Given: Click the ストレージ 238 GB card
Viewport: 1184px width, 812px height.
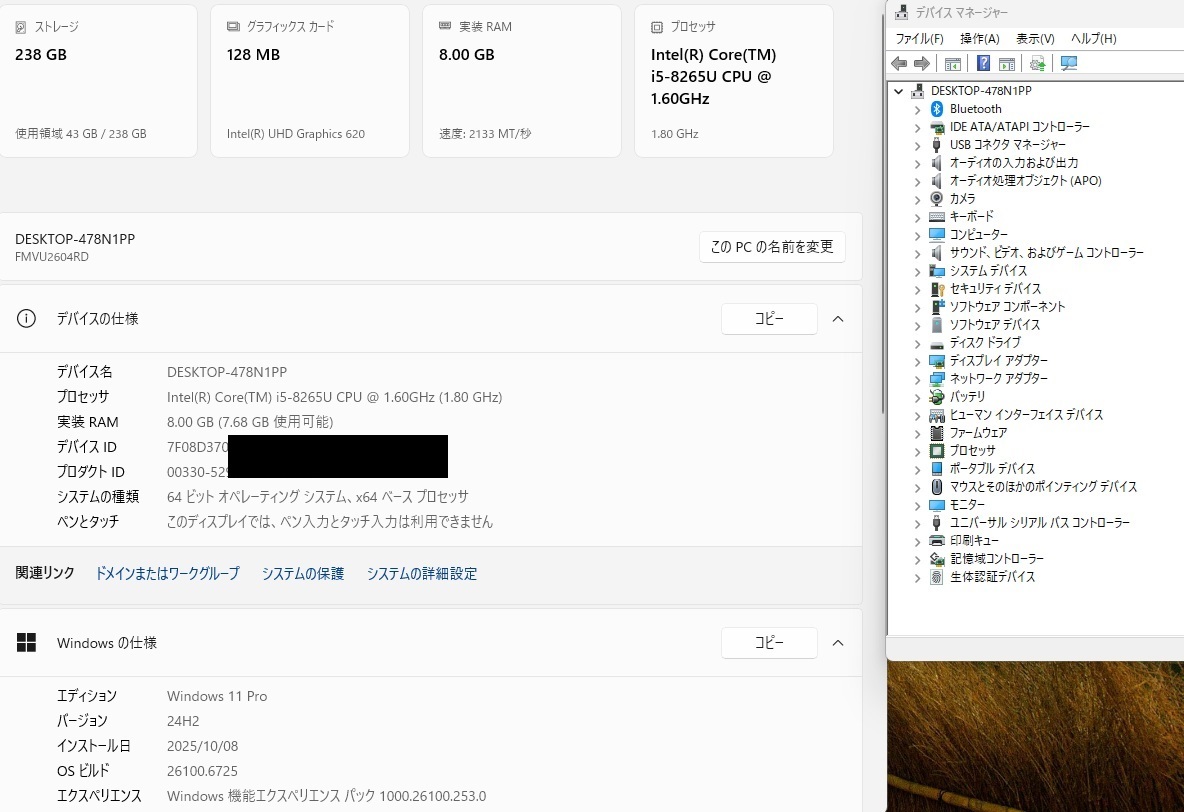Looking at the screenshot, I should coord(98,81).
